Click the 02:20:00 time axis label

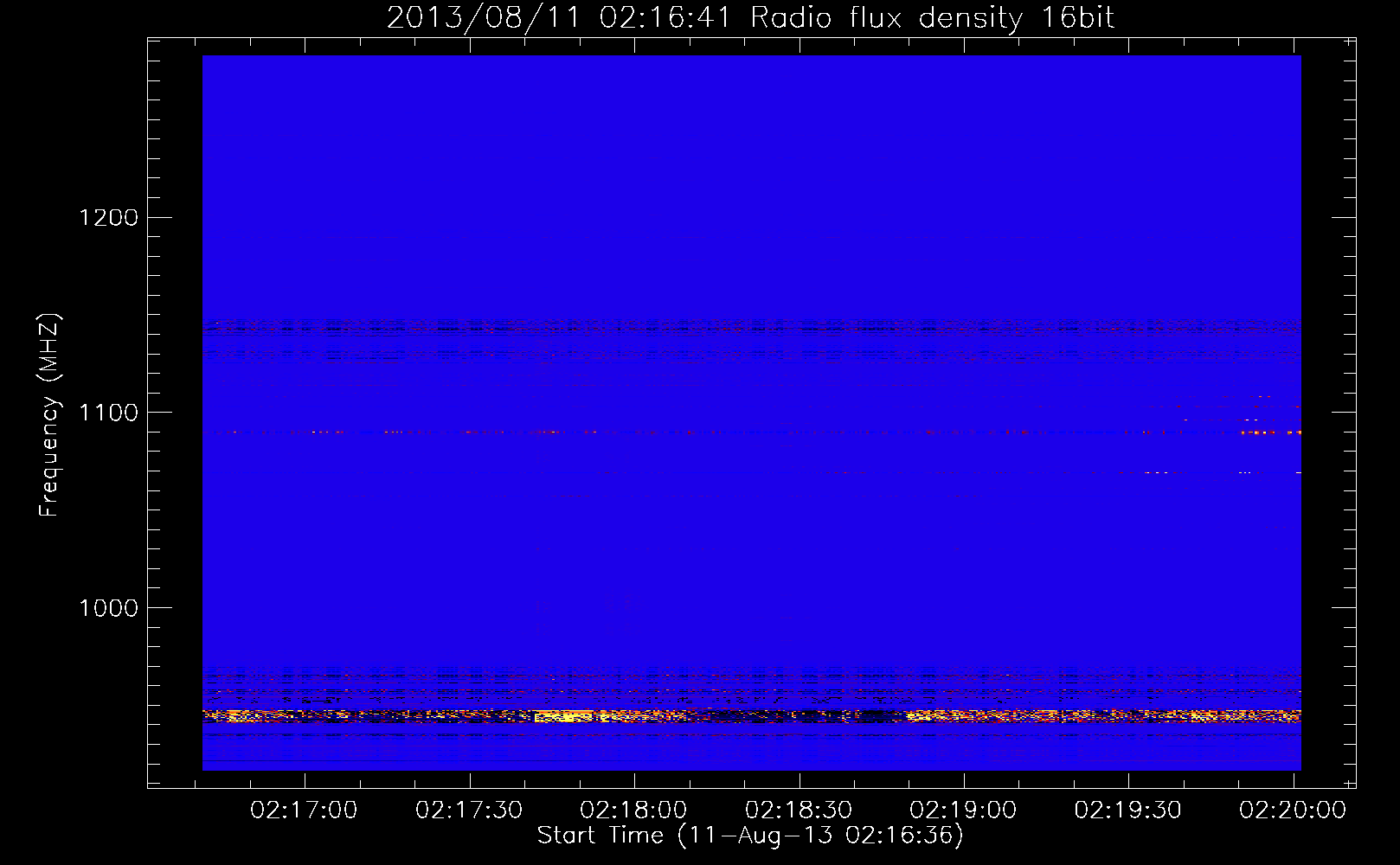1293,811
